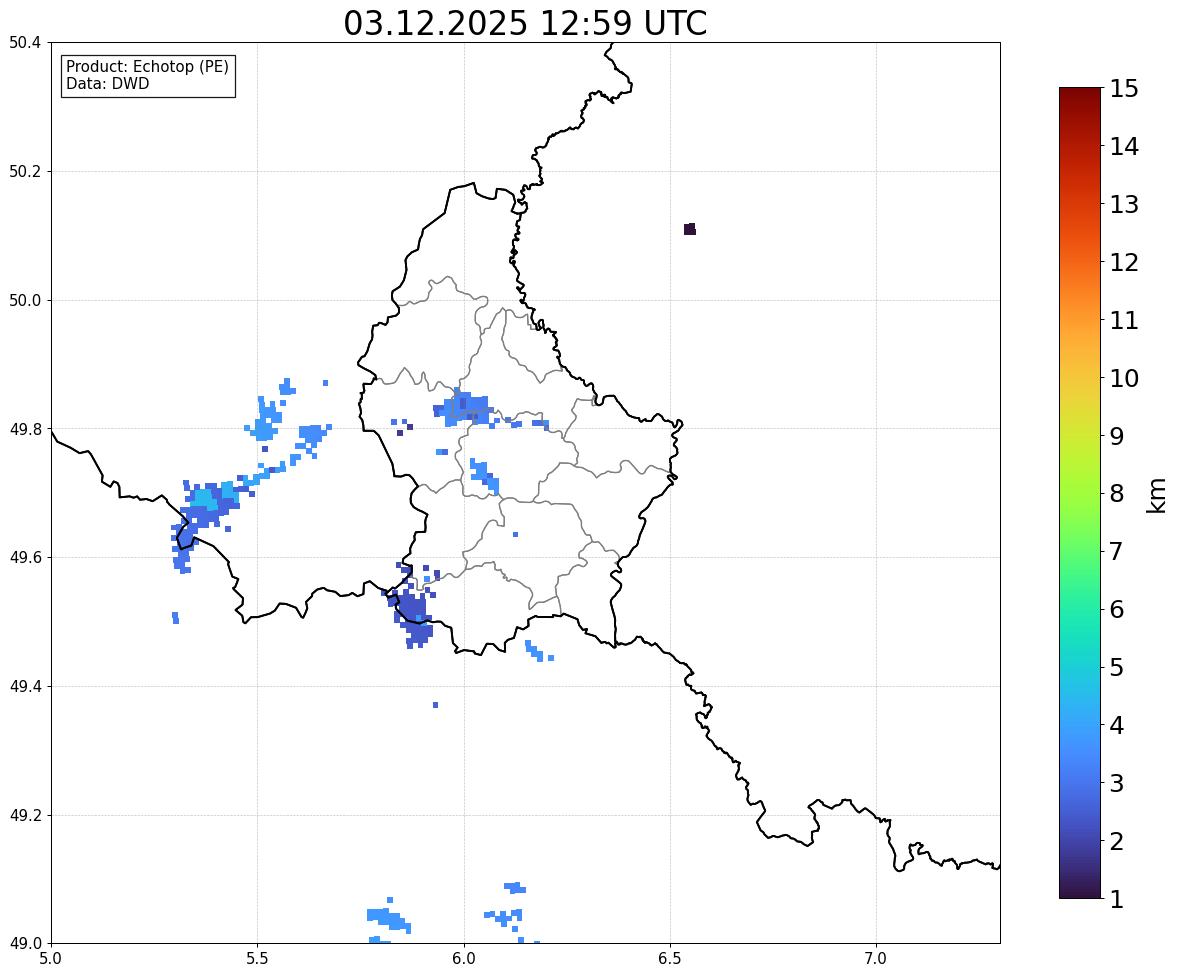Click the x-axis label 6.0
Screen dimensions: 1178x976
[464, 959]
